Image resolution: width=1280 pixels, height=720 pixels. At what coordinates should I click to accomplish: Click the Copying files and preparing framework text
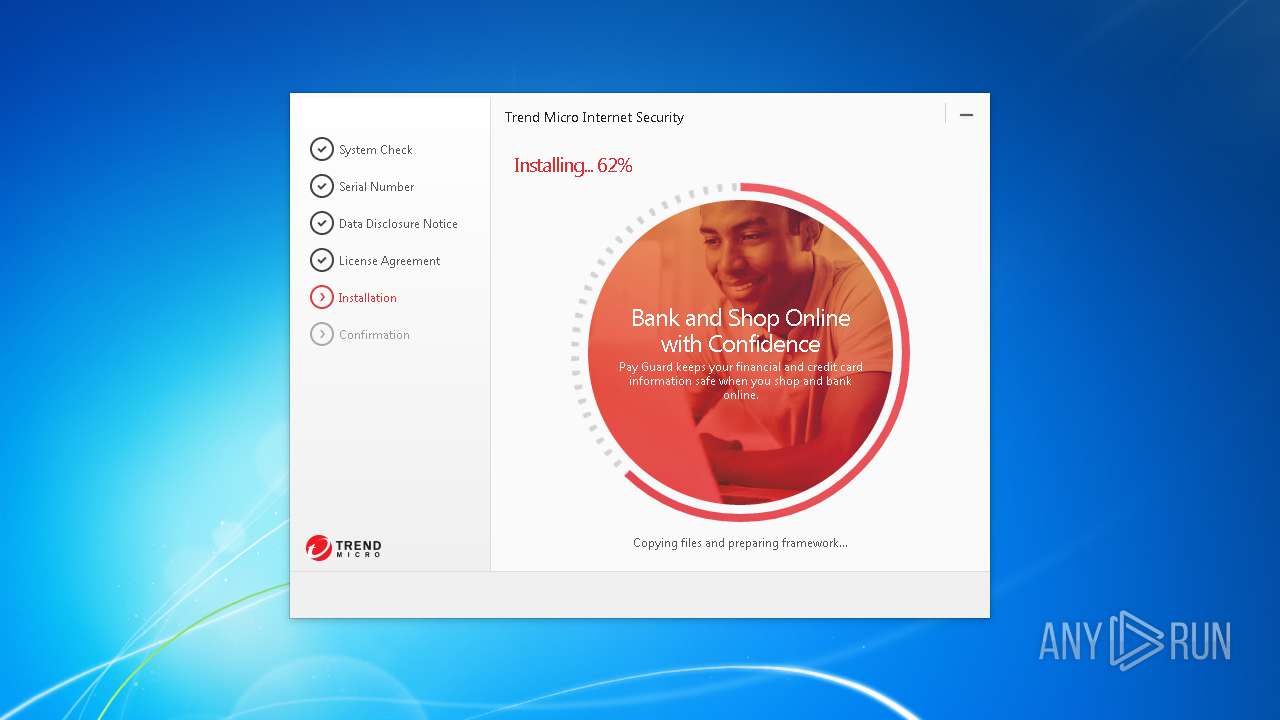point(740,543)
